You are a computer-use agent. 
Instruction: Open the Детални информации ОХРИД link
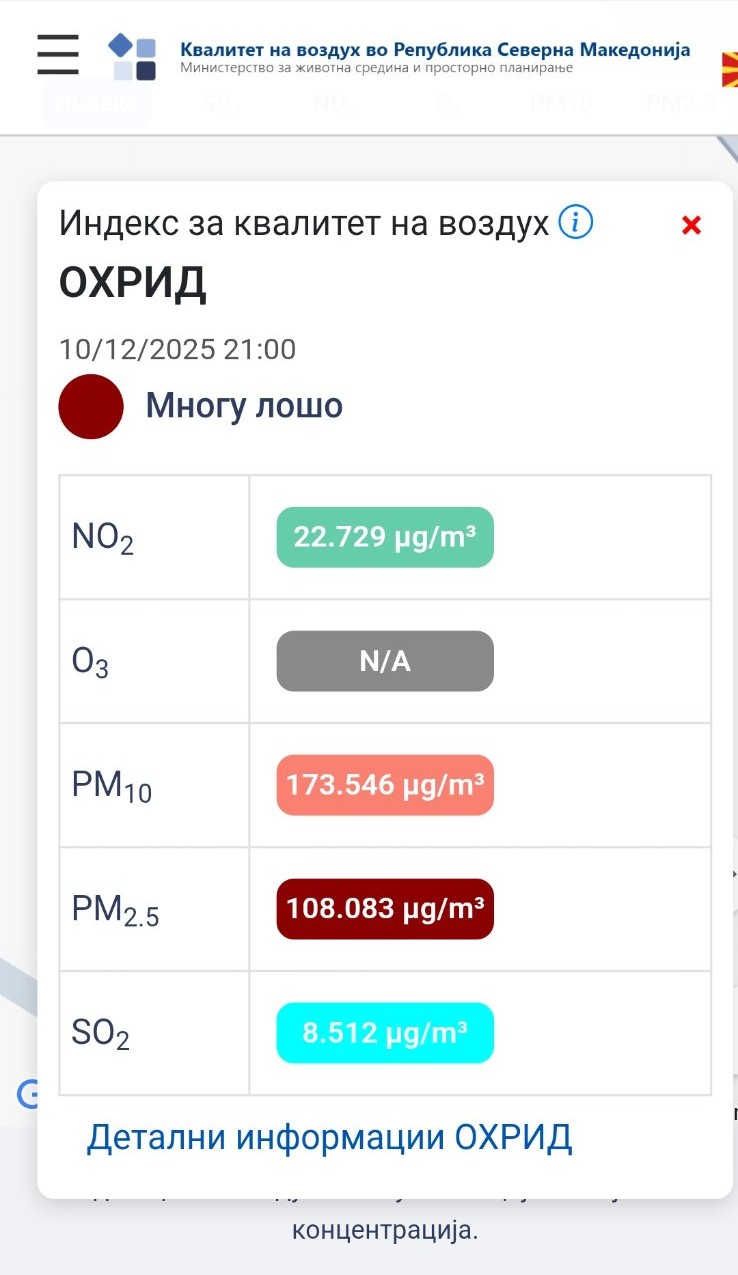pyautogui.click(x=329, y=1138)
